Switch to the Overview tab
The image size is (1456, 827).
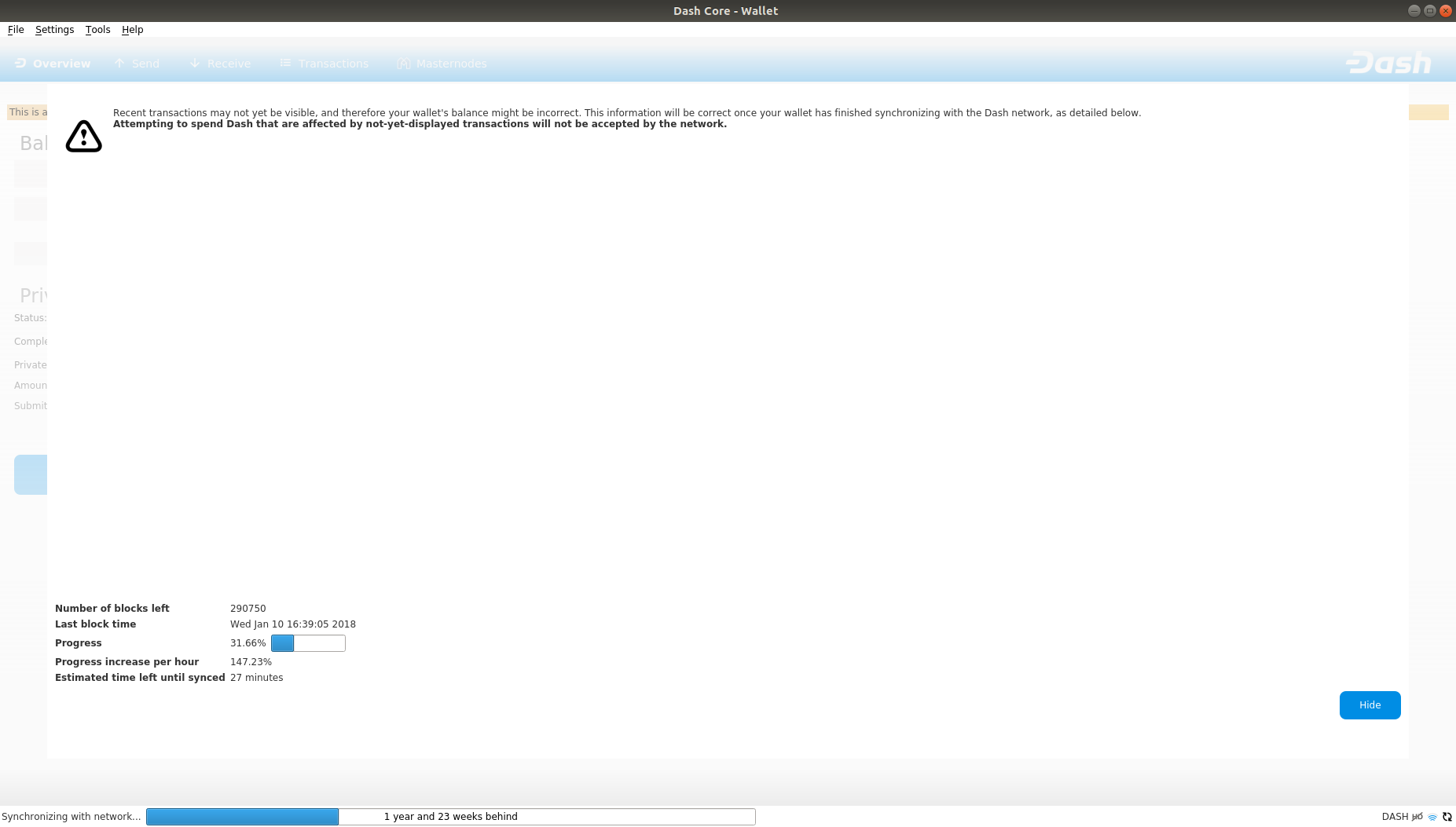(x=53, y=64)
